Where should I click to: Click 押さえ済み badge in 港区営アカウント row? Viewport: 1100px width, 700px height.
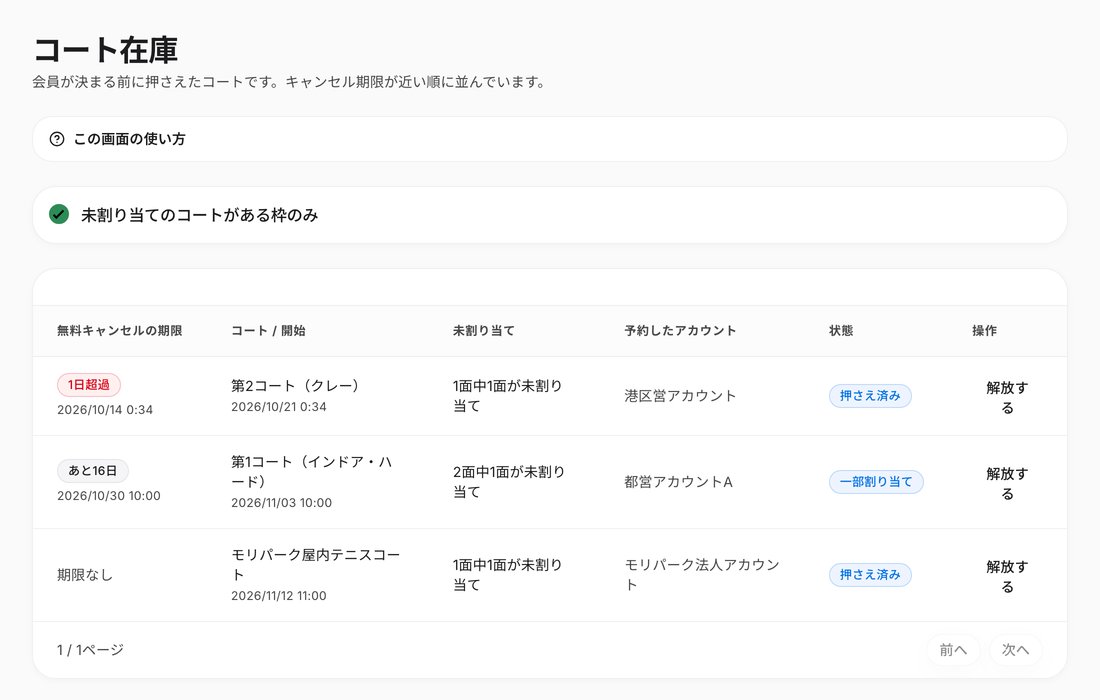870,396
